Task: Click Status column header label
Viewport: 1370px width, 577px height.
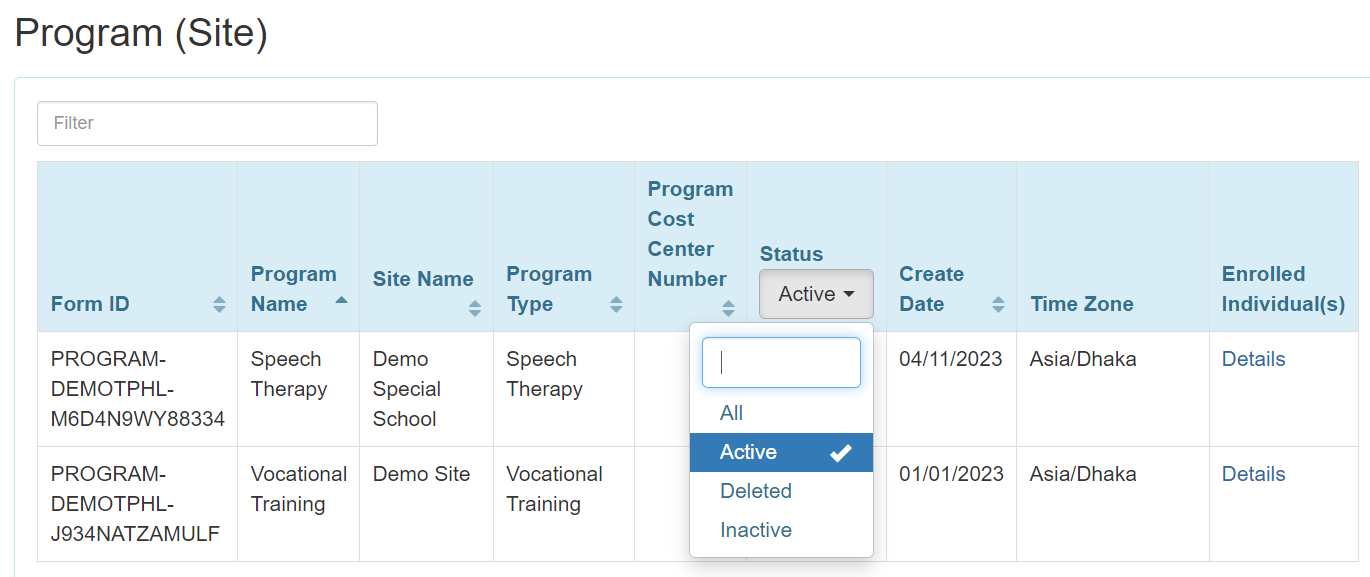Action: 791,254
